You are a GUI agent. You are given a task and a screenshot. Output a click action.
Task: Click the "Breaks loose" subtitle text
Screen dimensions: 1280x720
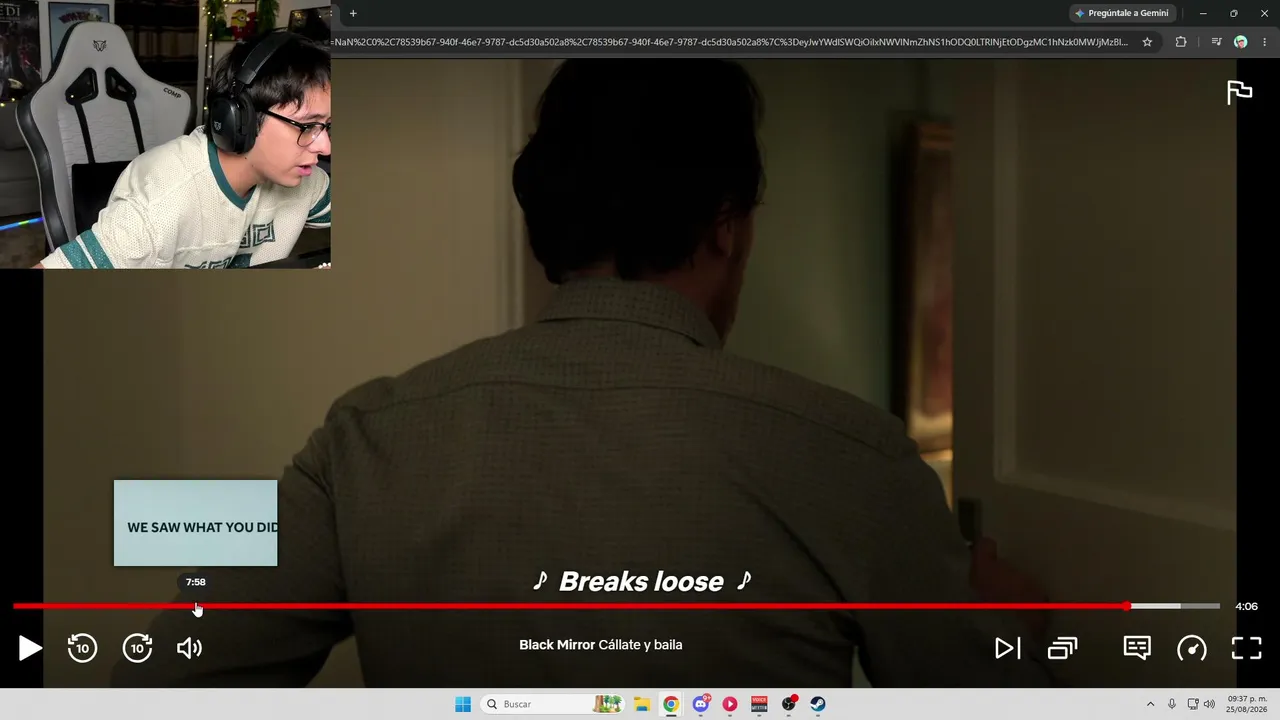641,581
